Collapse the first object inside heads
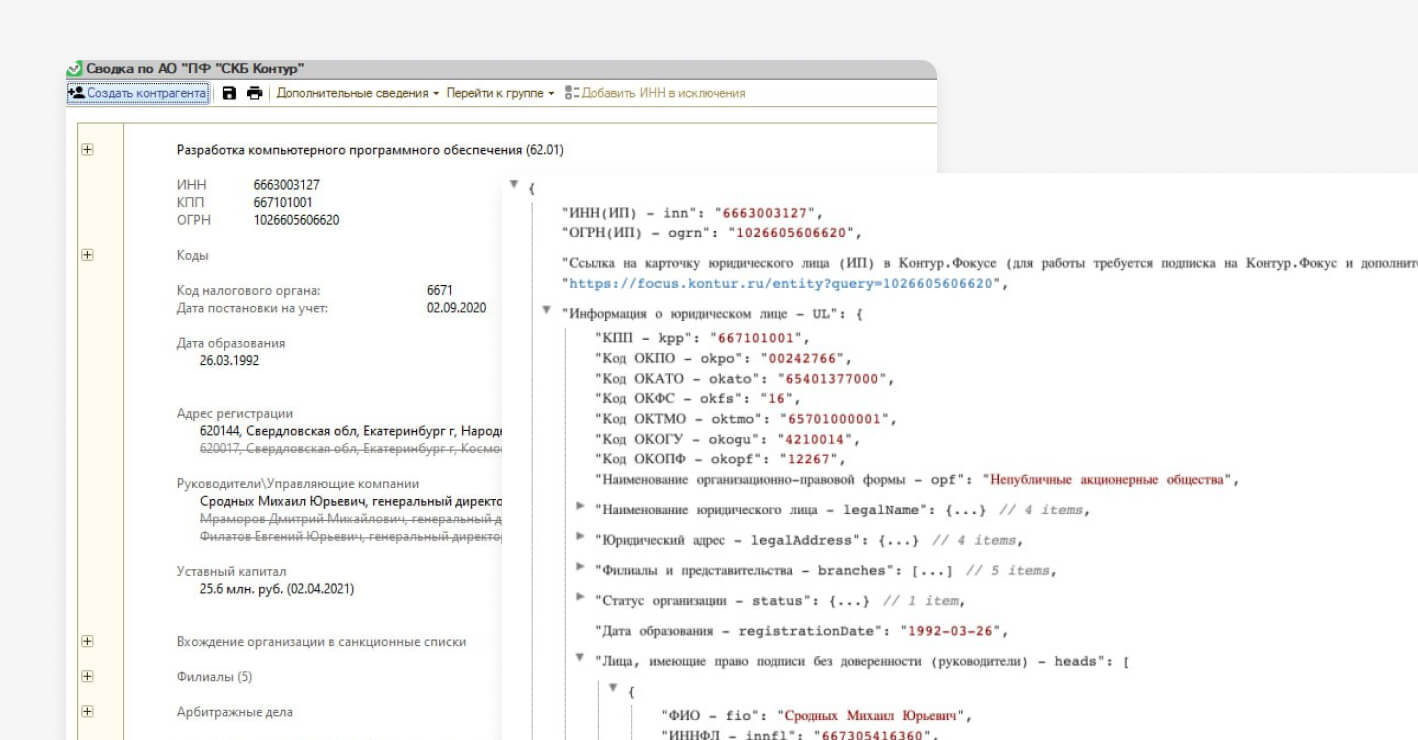Image resolution: width=1418 pixels, height=740 pixels. coord(612,688)
